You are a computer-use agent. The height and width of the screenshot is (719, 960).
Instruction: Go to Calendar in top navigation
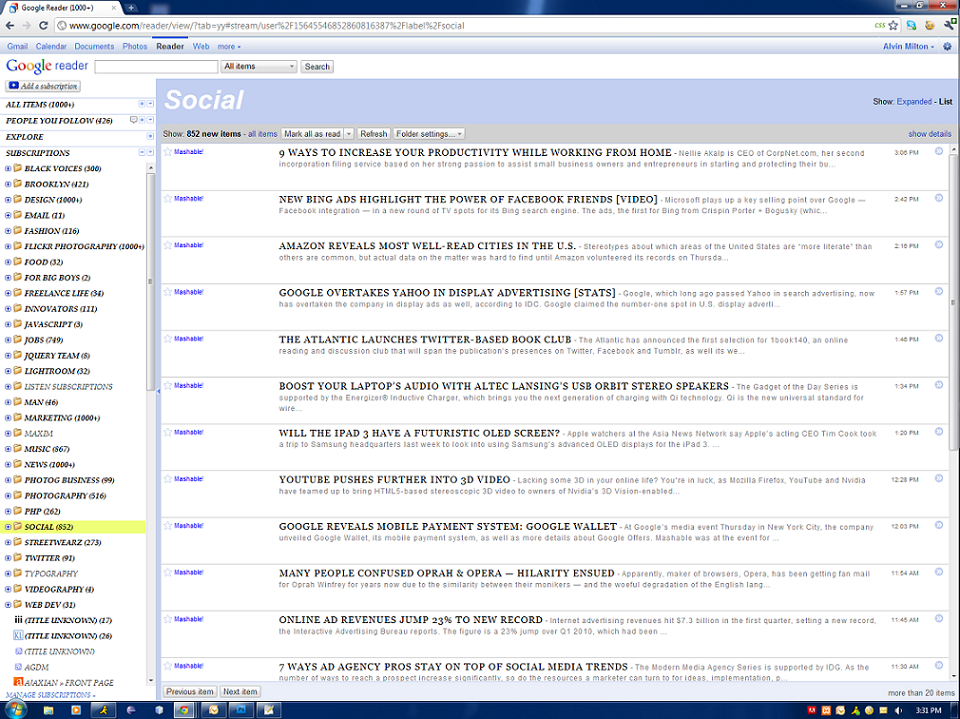pyautogui.click(x=51, y=47)
